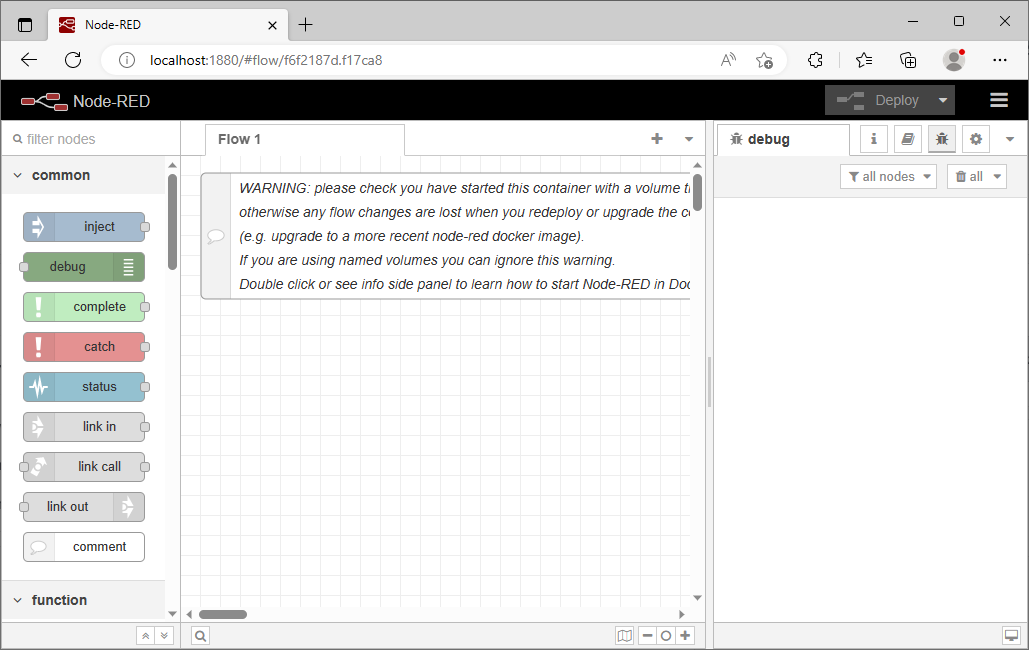Toggle the navigator map view
Viewport: 1029px width, 650px height.
[x=625, y=636]
